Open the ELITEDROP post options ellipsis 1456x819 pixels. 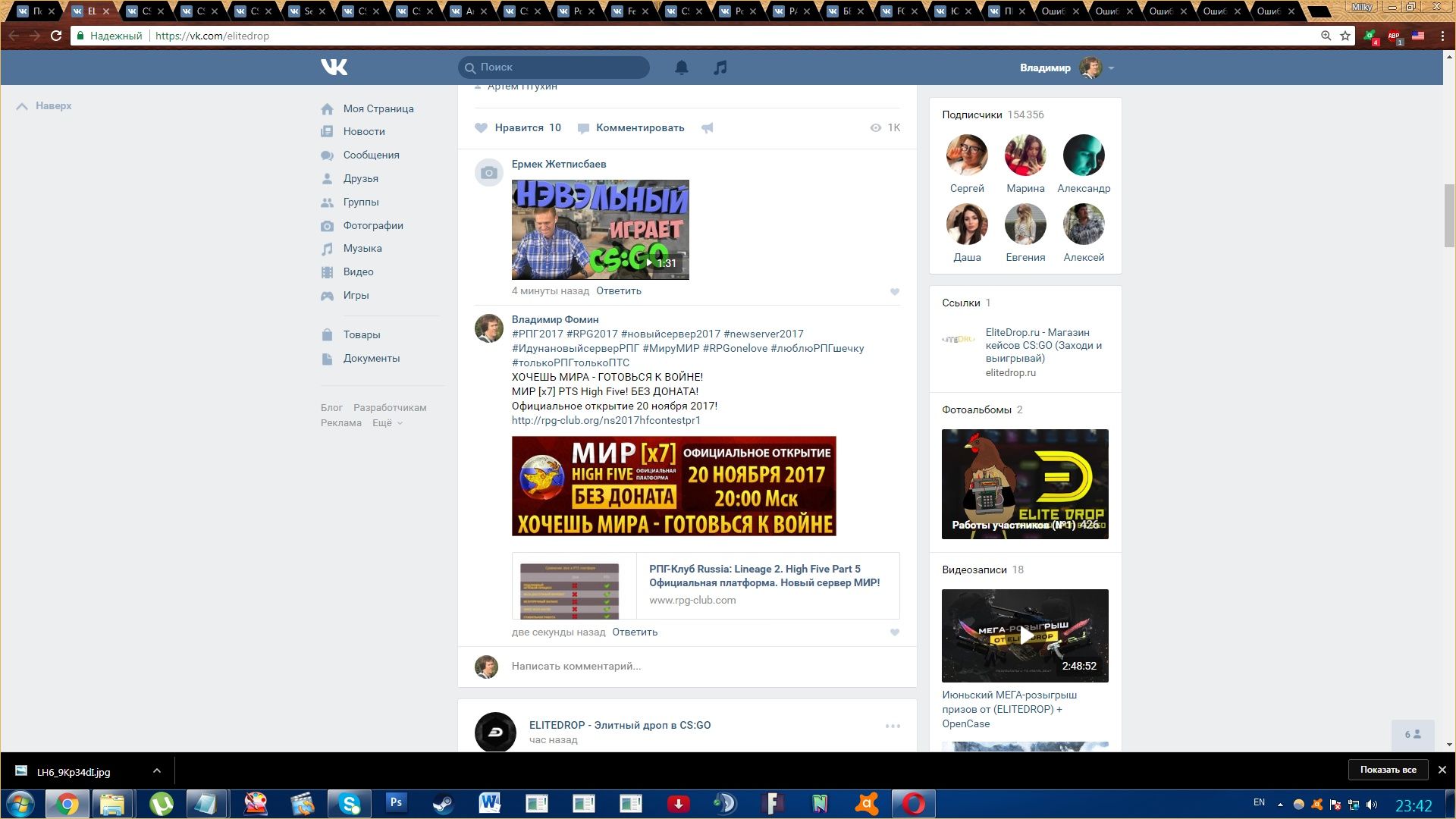[x=893, y=726]
